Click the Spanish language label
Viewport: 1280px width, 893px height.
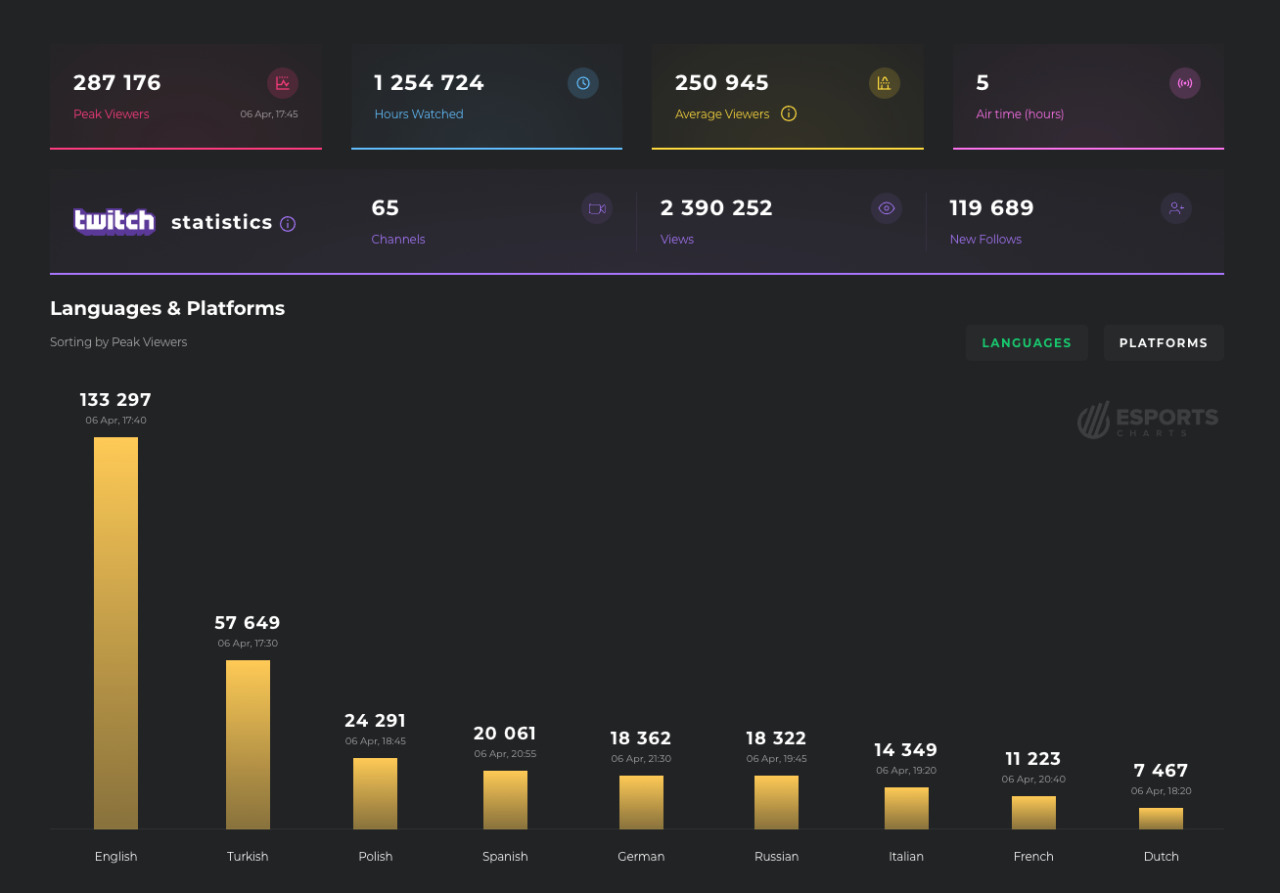(x=505, y=857)
